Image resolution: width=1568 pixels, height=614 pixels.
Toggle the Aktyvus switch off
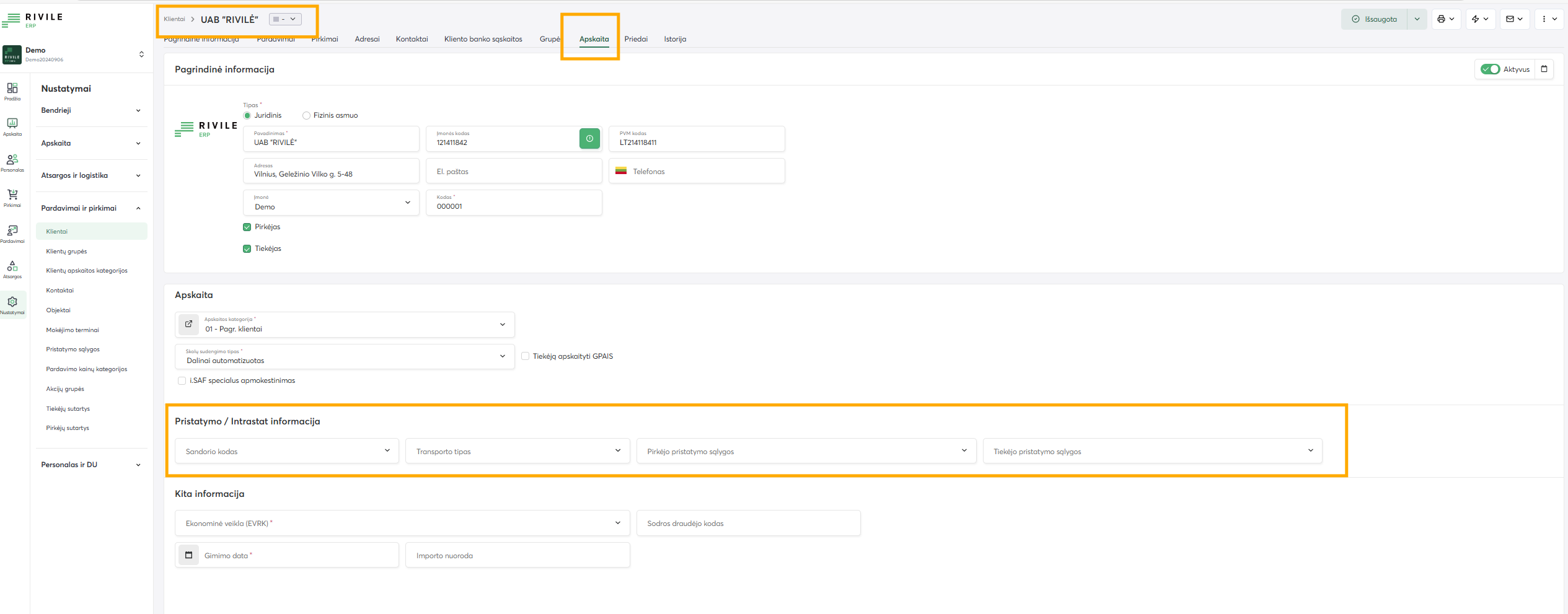(1490, 69)
